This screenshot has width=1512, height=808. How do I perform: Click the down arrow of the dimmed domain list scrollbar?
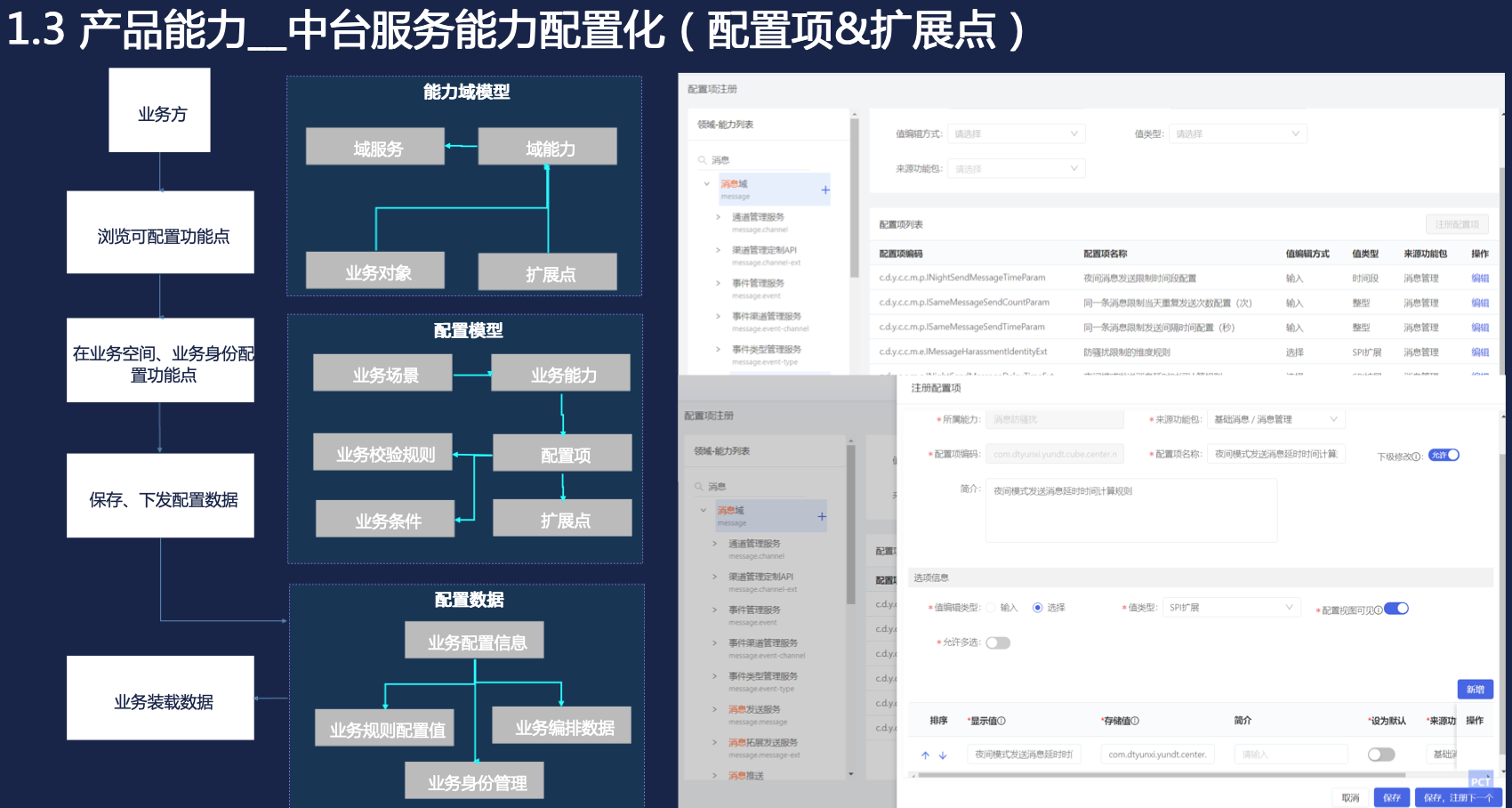(x=851, y=773)
